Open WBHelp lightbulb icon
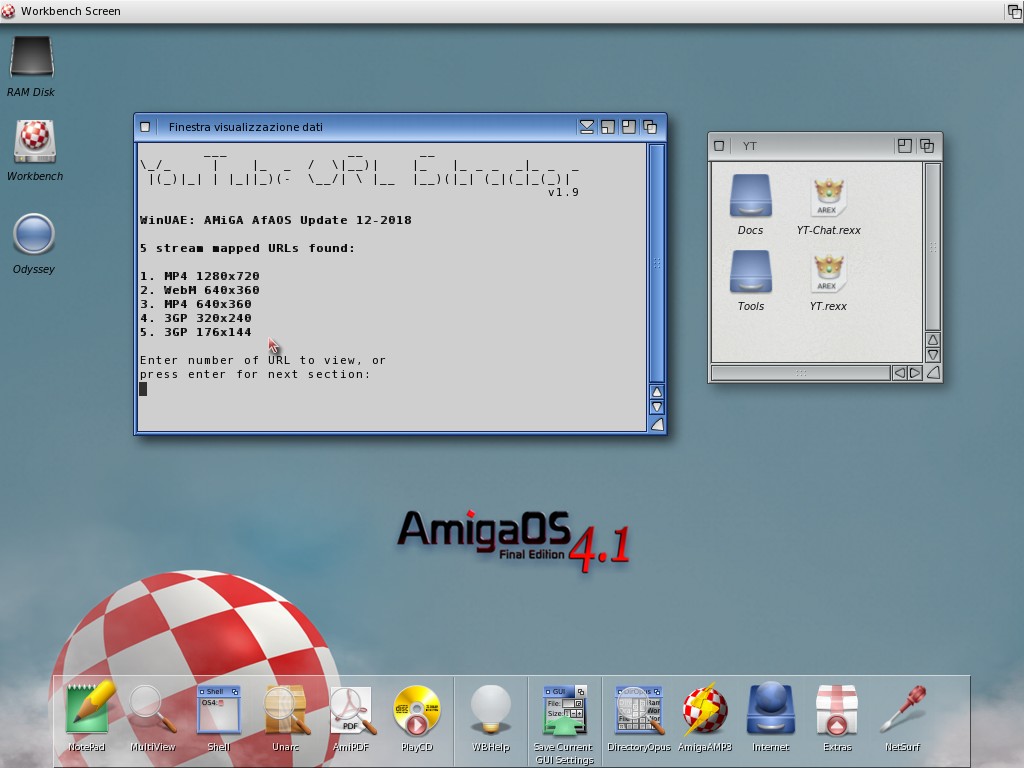 click(490, 711)
